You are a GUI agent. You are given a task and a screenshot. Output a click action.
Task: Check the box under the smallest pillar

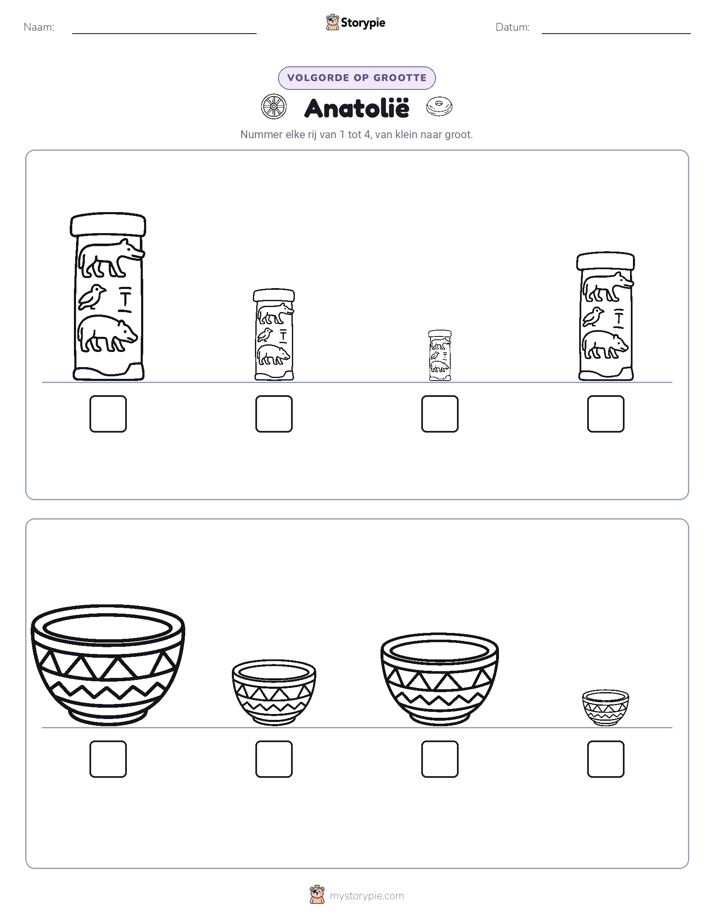coord(439,414)
